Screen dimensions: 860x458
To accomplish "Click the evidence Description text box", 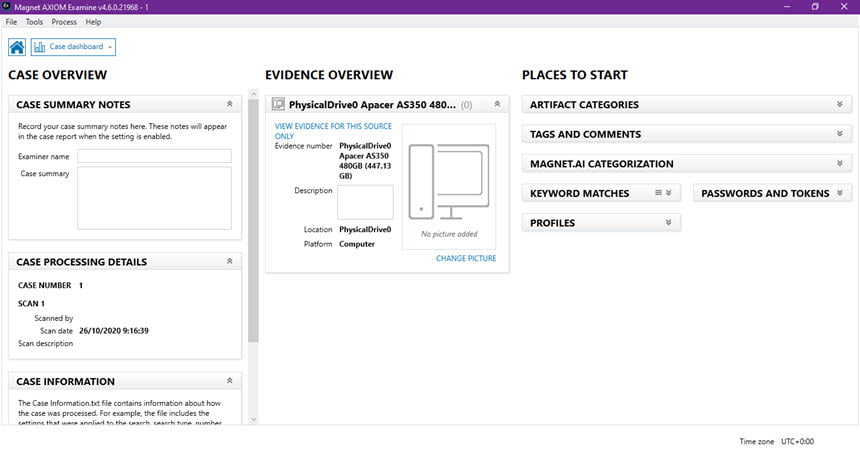I will [x=365, y=202].
